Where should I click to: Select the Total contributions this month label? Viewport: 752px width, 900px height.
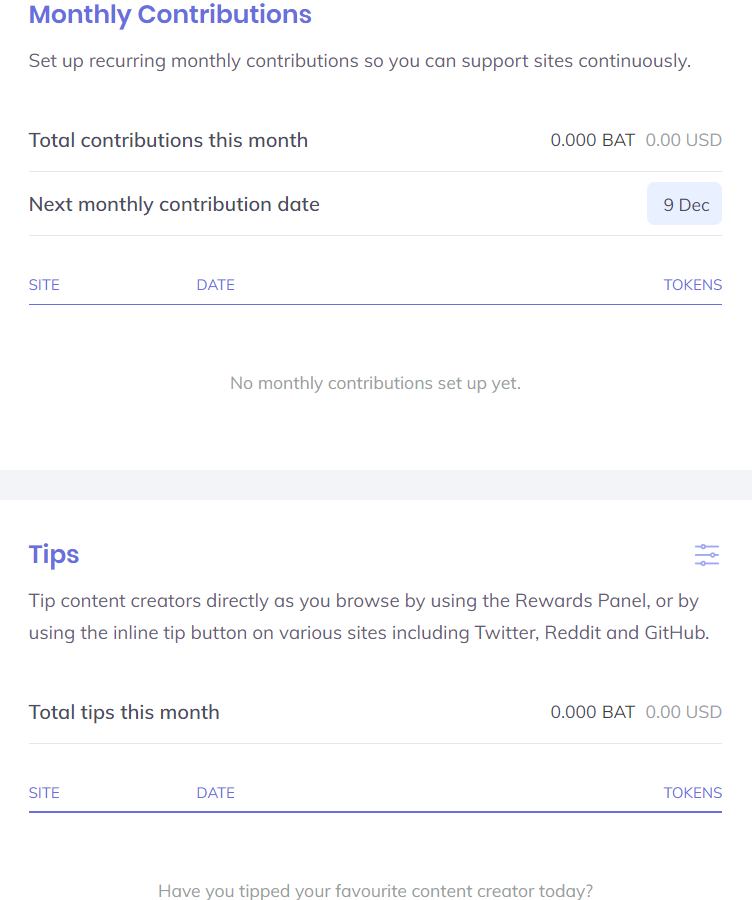pos(168,140)
